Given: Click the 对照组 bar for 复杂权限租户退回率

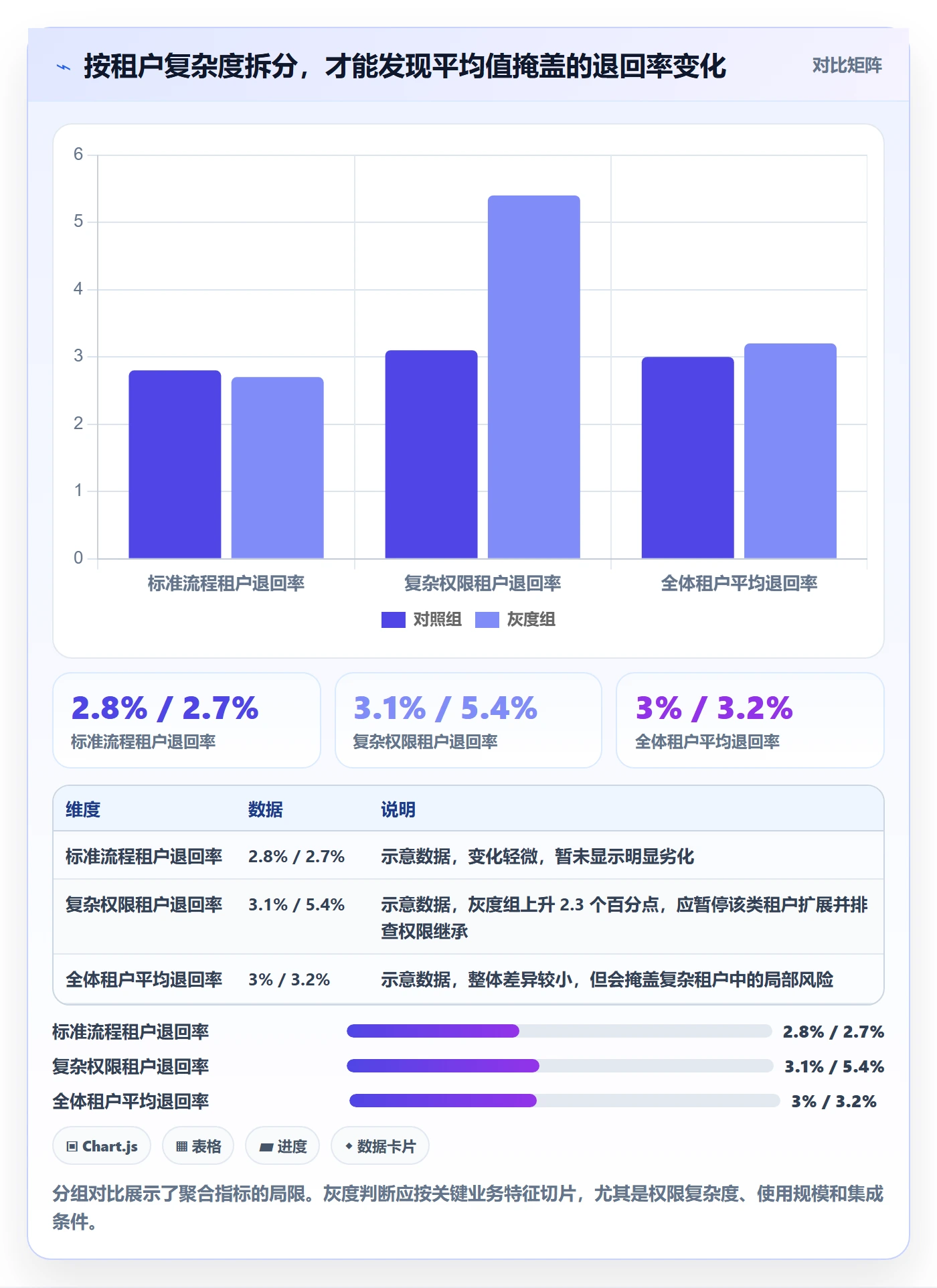Looking at the screenshot, I should click(431, 454).
